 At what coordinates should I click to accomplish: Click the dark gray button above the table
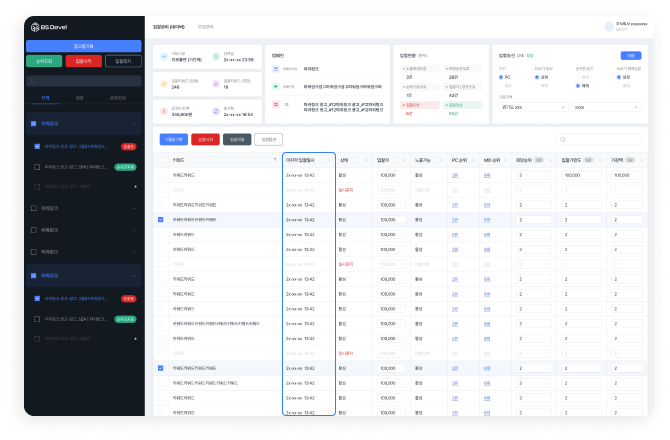pyautogui.click(x=237, y=140)
